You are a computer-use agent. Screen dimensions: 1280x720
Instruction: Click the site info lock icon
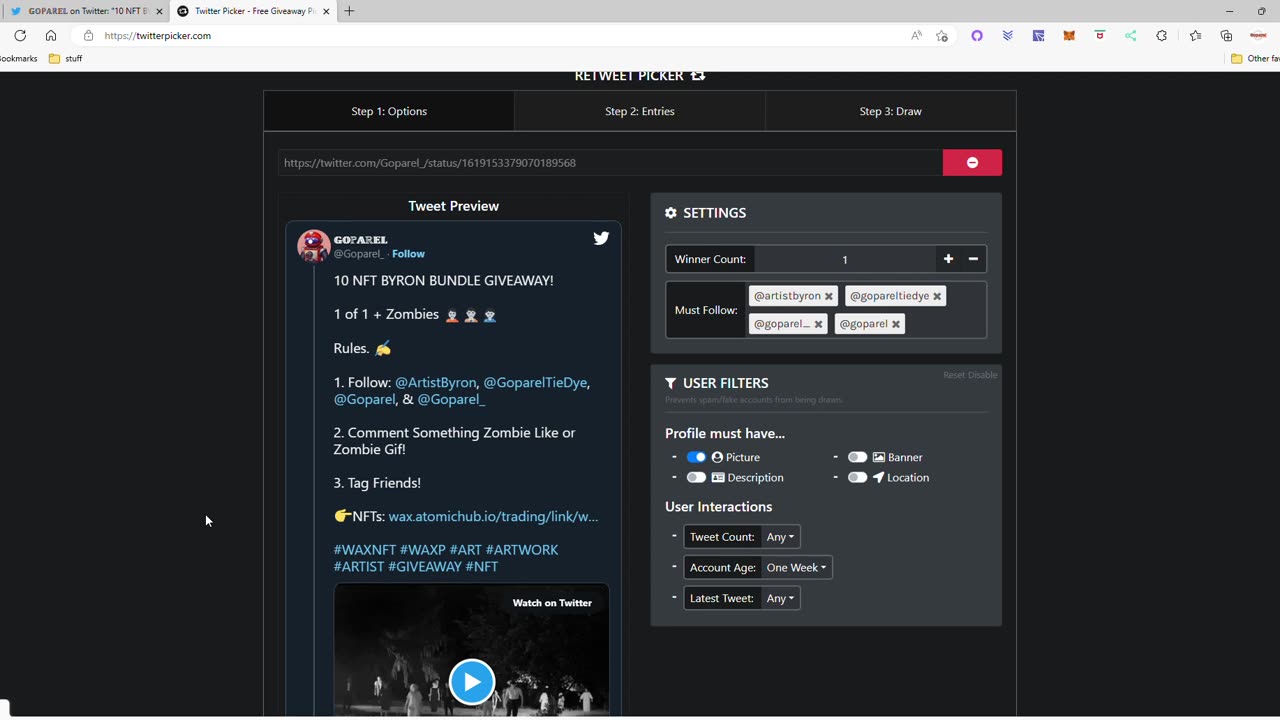tap(88, 36)
